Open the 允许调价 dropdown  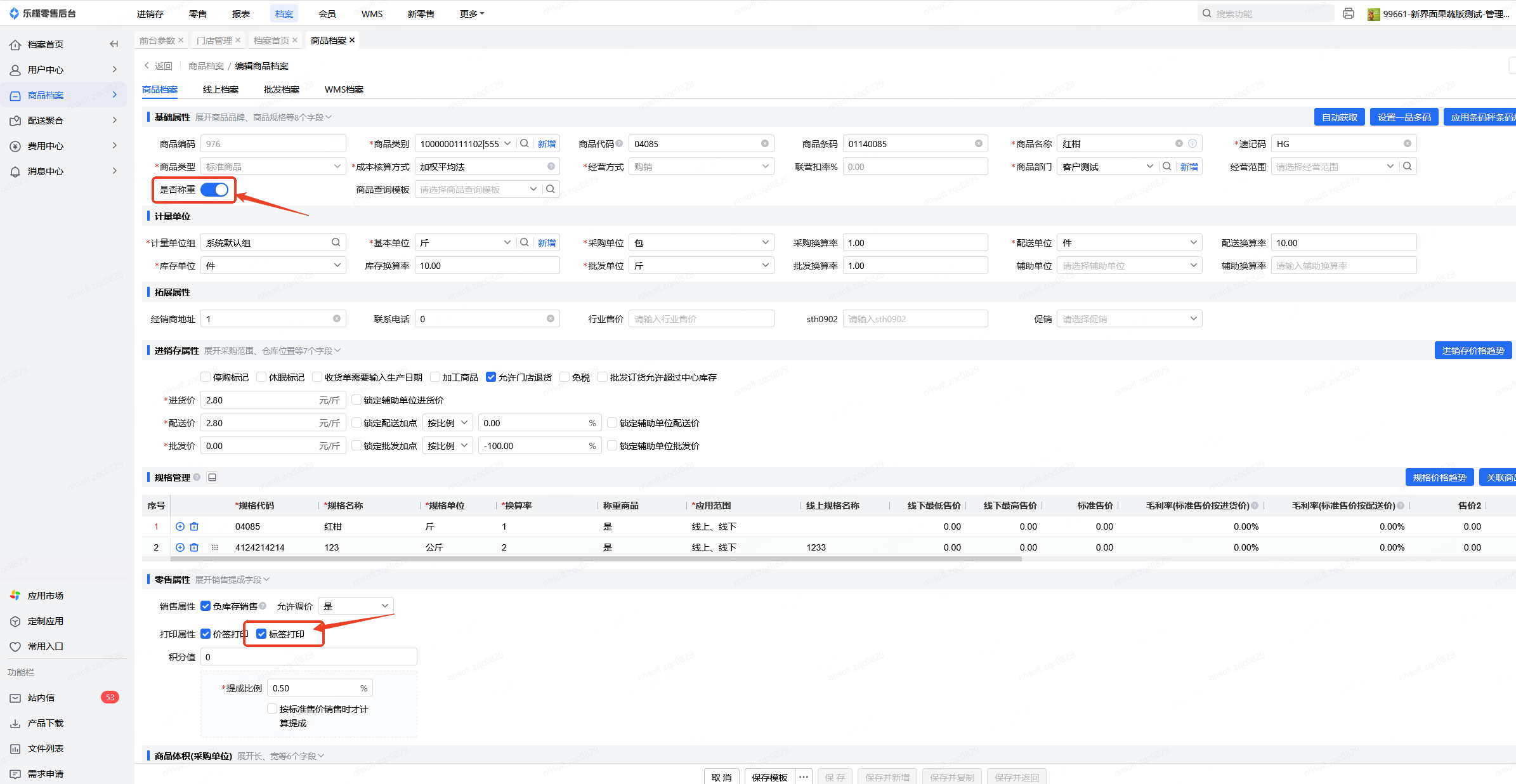(355, 606)
